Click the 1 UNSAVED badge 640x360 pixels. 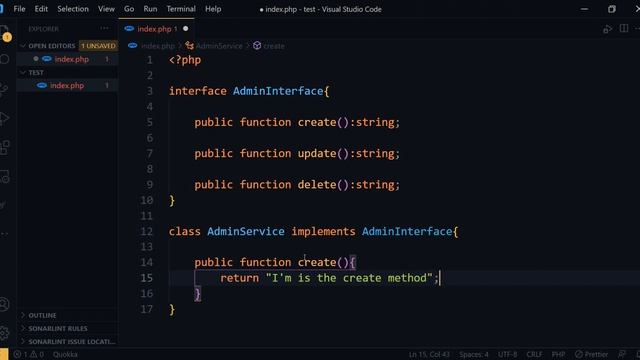click(x=98, y=46)
